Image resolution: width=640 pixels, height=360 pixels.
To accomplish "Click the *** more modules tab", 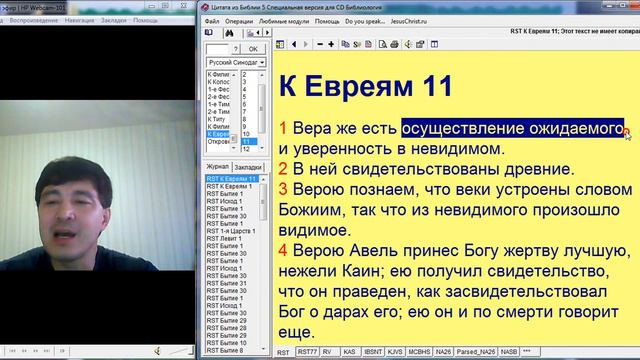I will pos(527,351).
